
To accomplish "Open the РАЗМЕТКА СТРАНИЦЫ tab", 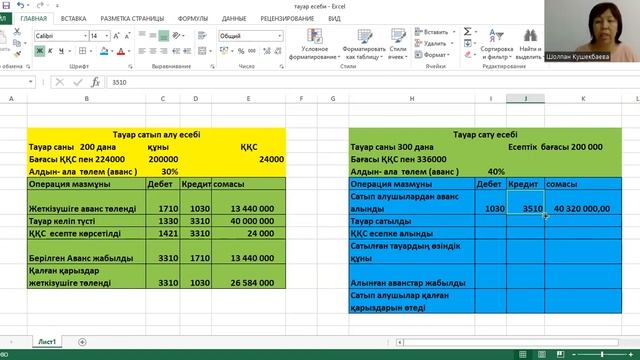I will point(132,18).
